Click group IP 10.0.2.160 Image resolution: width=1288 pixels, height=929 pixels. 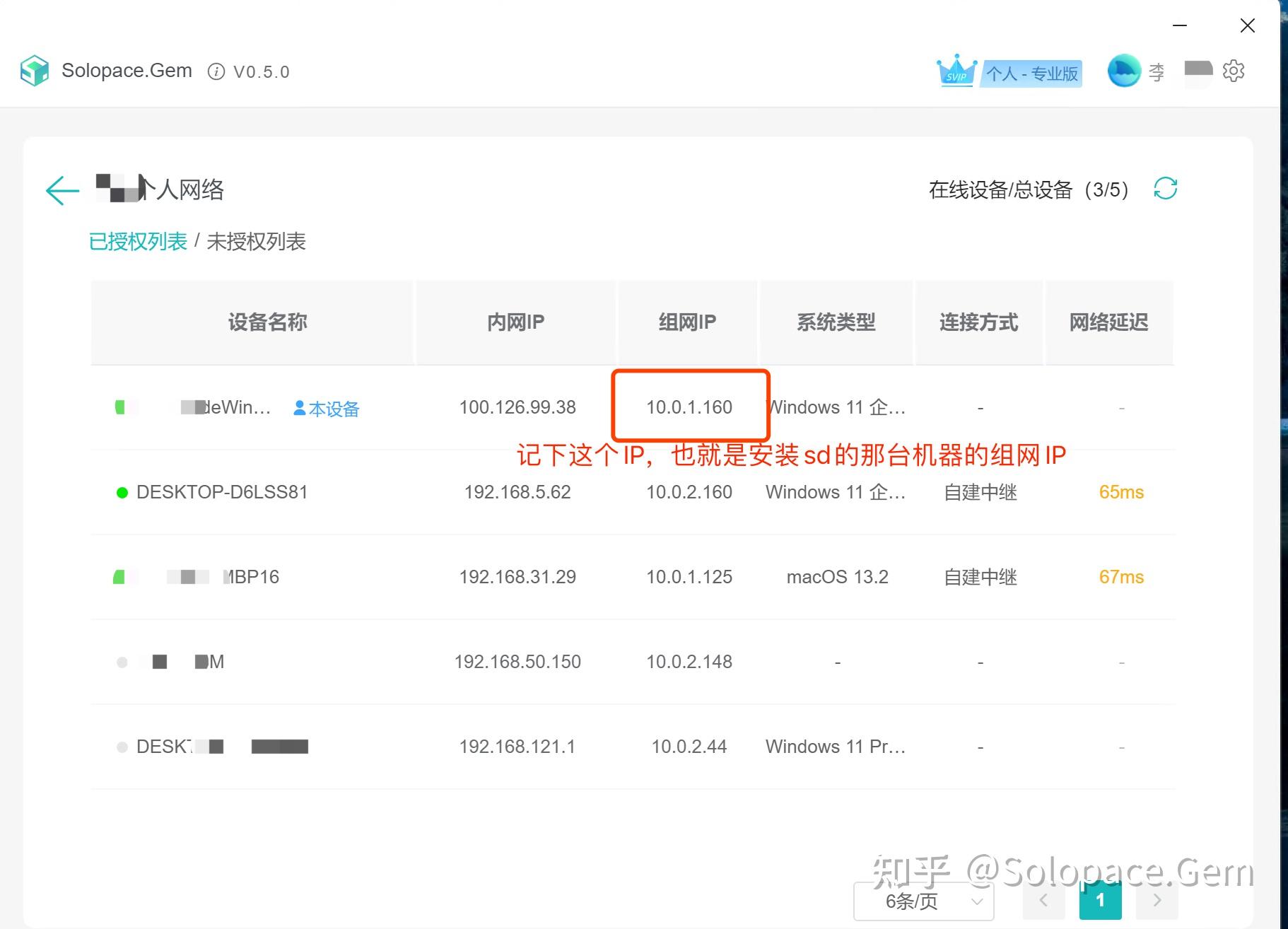(689, 492)
